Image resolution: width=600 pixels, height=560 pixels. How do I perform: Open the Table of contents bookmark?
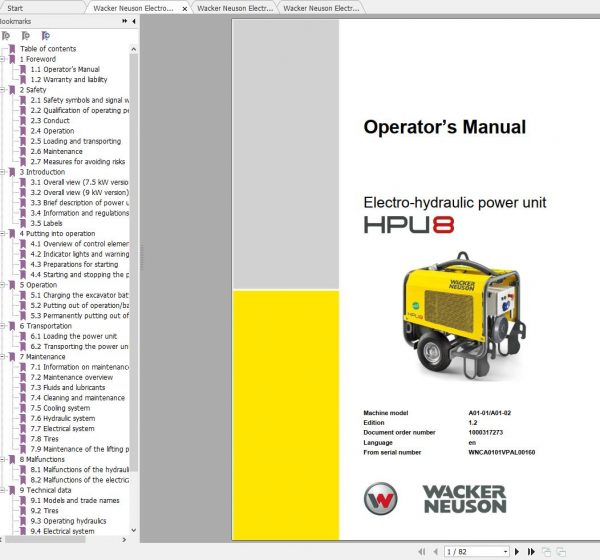click(x=48, y=49)
